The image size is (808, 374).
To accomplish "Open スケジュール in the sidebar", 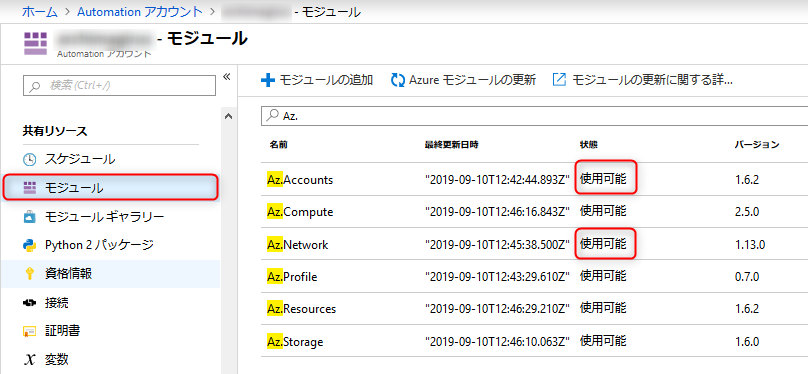I will click(x=80, y=159).
